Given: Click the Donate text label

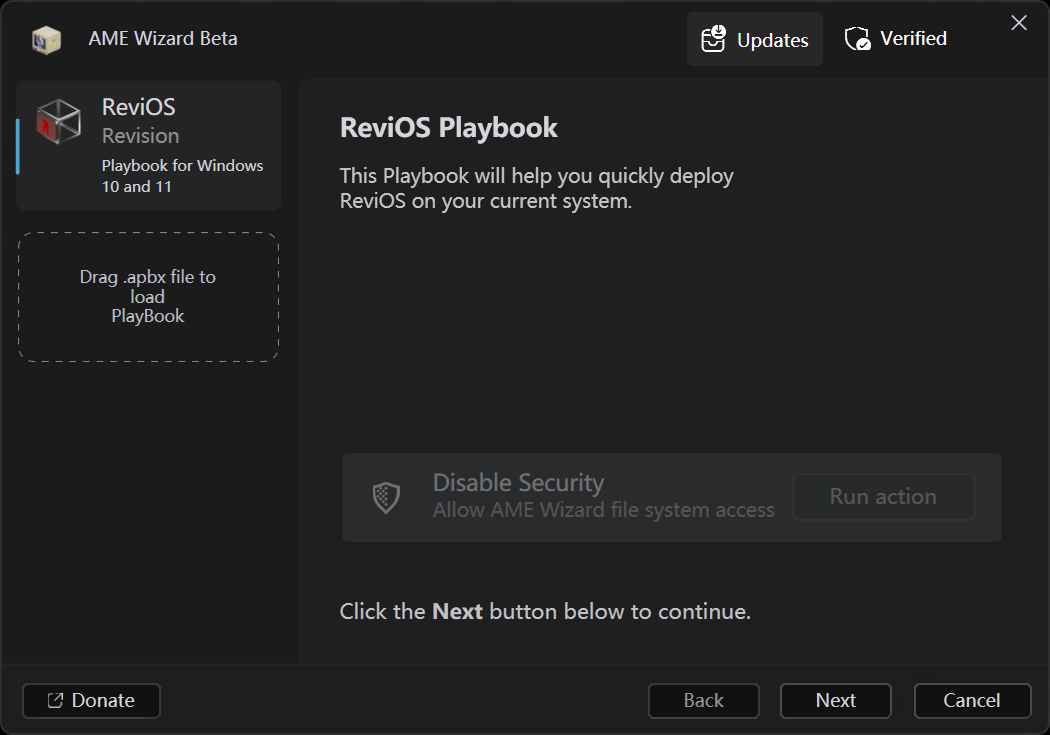Looking at the screenshot, I should click(x=103, y=701).
